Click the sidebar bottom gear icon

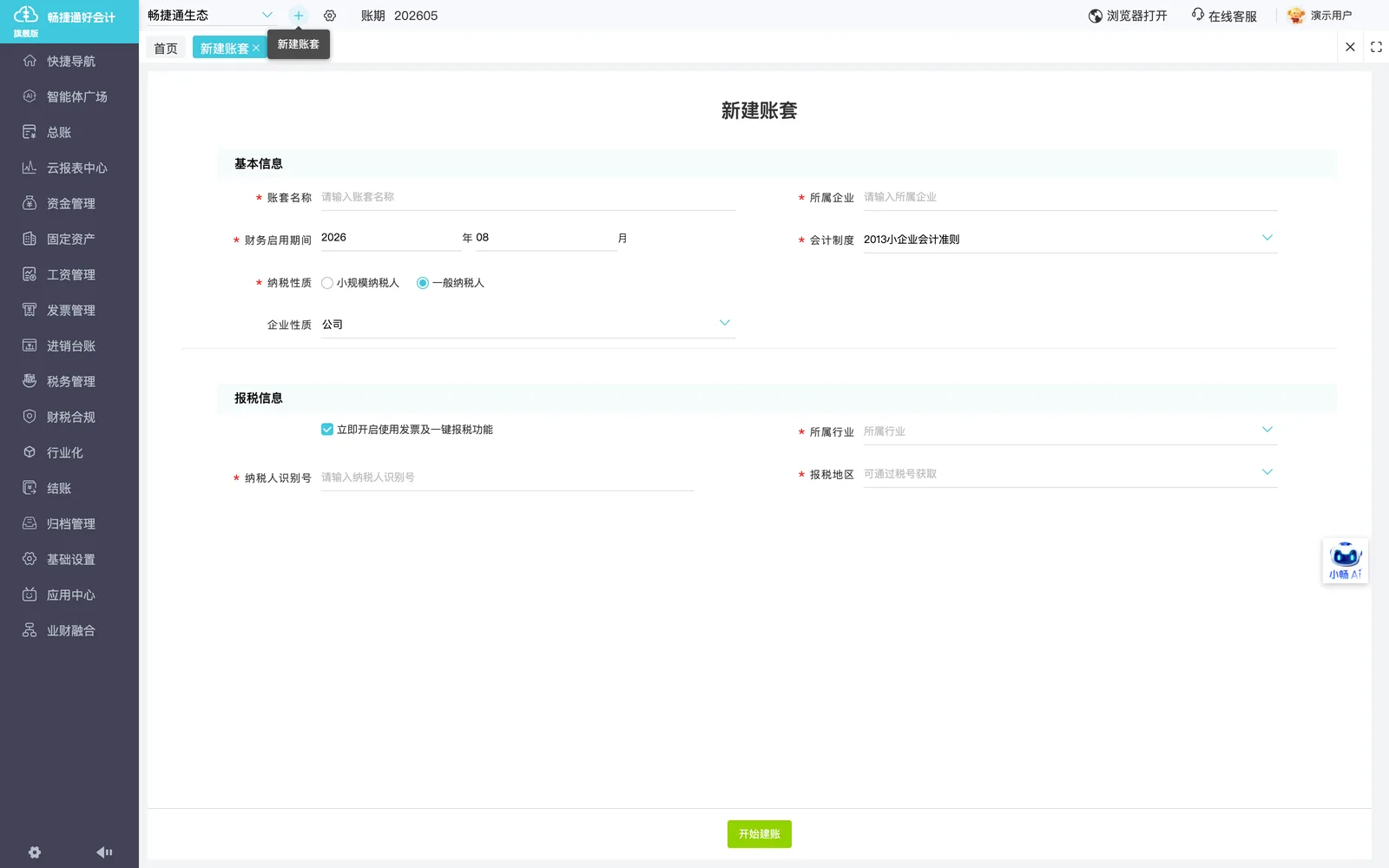(35, 852)
